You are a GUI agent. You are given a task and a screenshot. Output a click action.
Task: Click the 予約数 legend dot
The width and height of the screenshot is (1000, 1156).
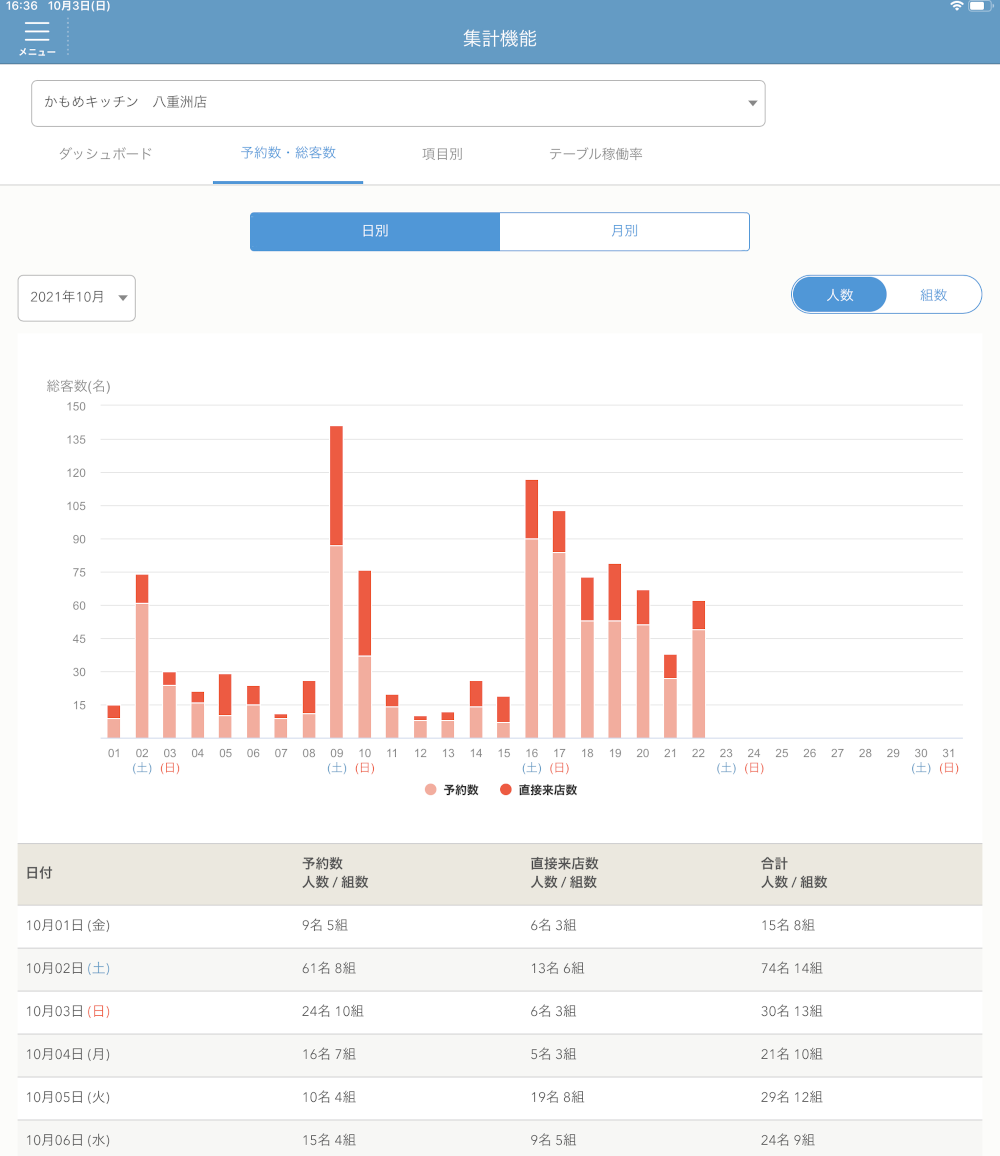431,790
